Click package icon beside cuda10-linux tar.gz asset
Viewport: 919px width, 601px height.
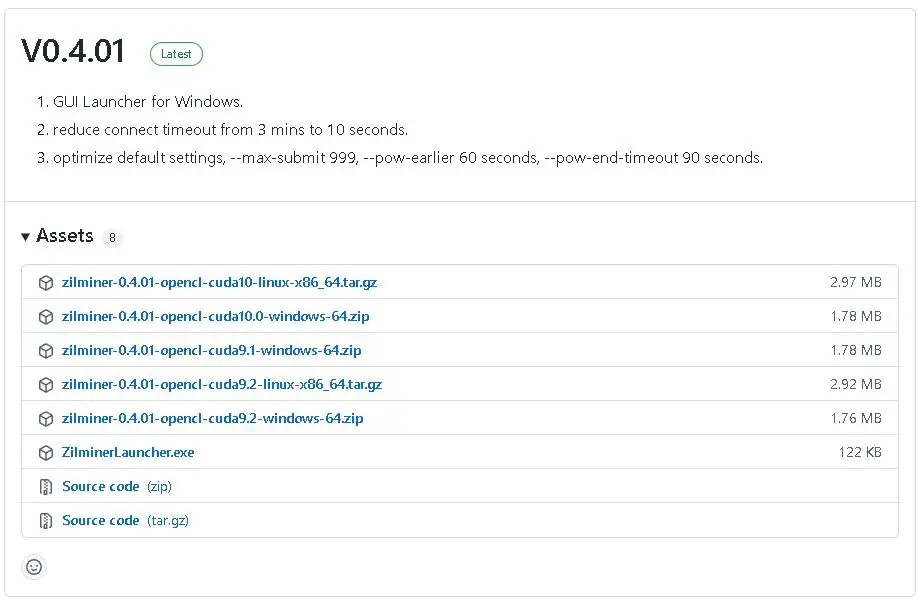click(x=46, y=283)
